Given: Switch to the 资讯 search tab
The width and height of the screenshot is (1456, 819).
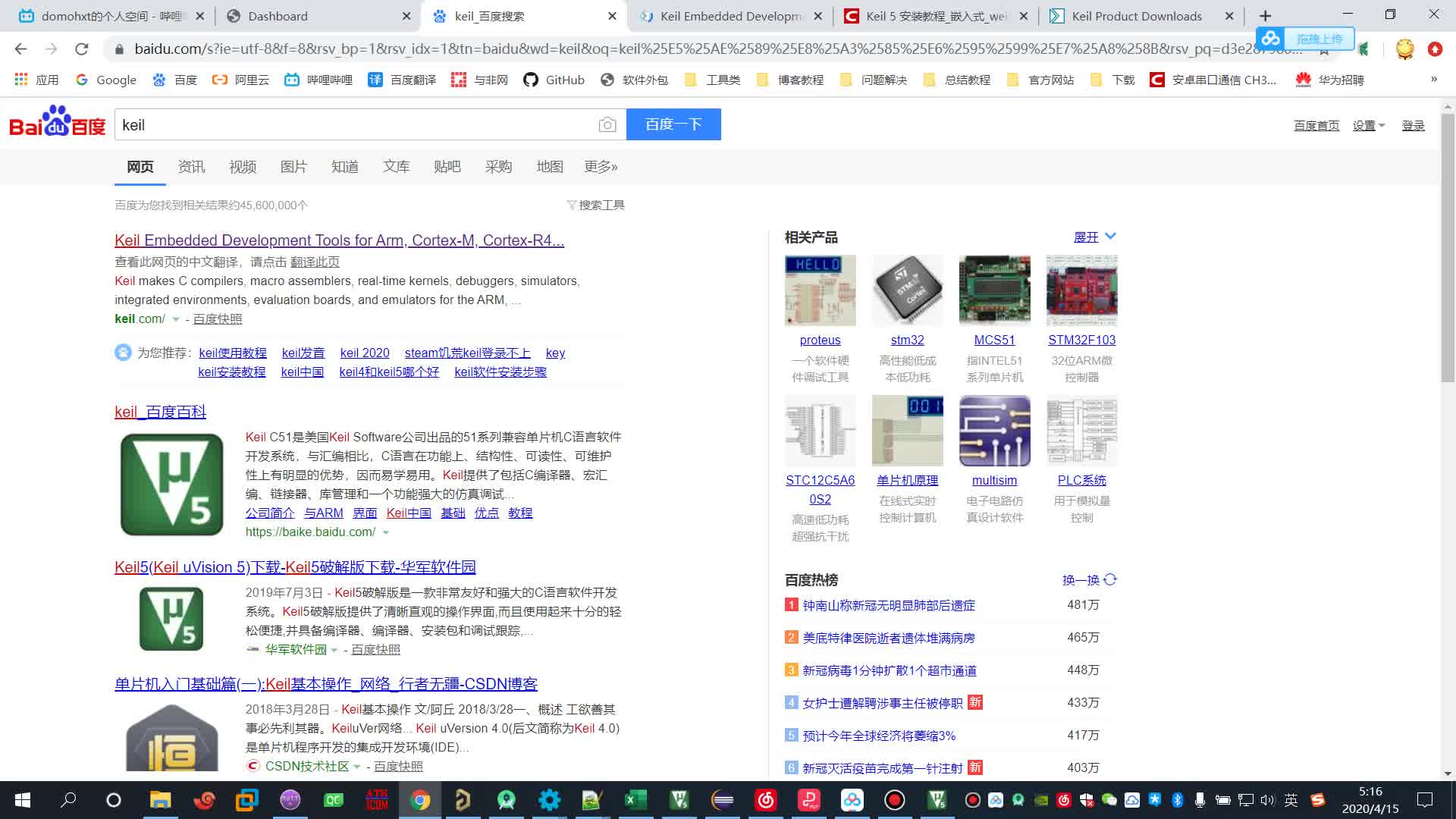Looking at the screenshot, I should 191,166.
